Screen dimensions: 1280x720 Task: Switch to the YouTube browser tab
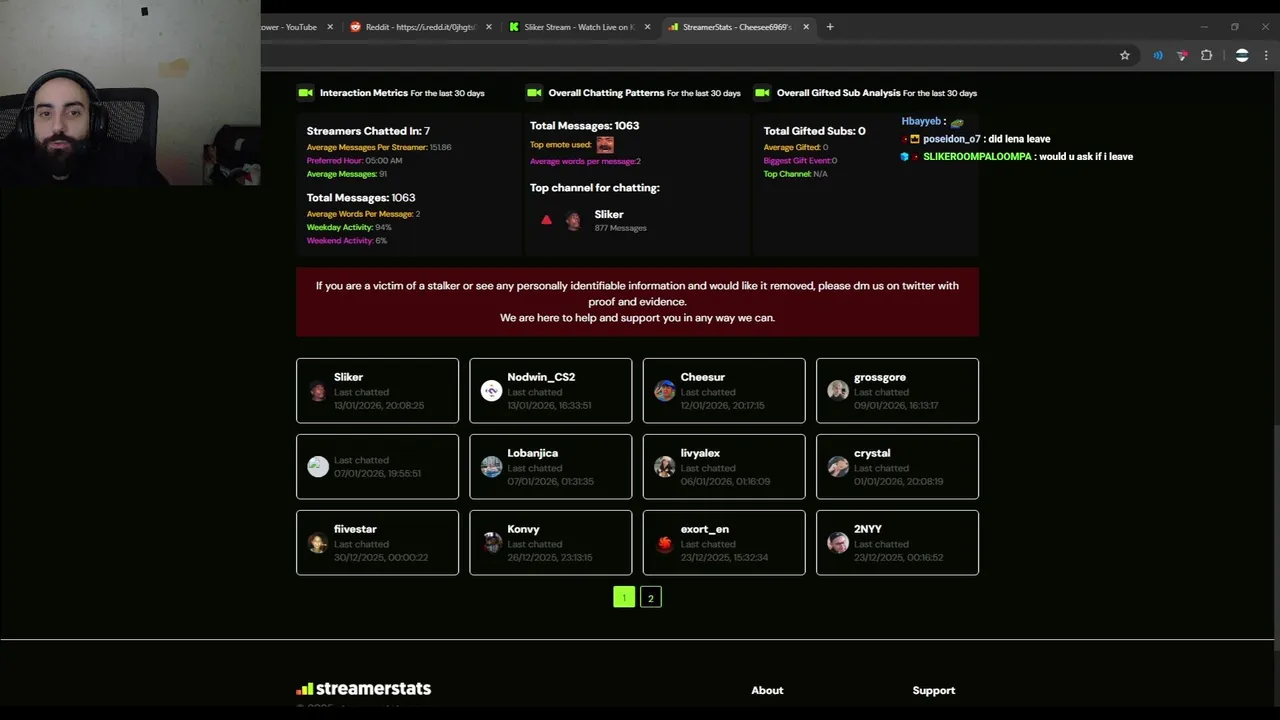pos(290,27)
